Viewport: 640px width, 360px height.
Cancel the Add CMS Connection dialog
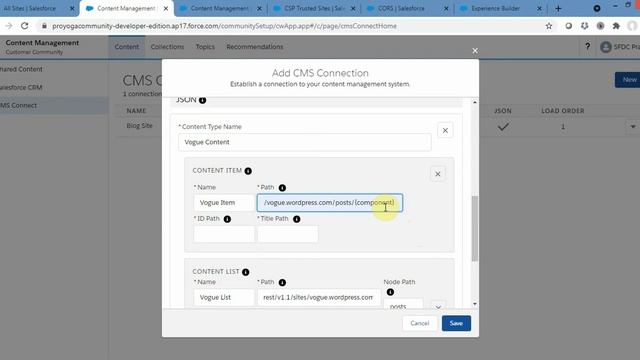pyautogui.click(x=420, y=323)
